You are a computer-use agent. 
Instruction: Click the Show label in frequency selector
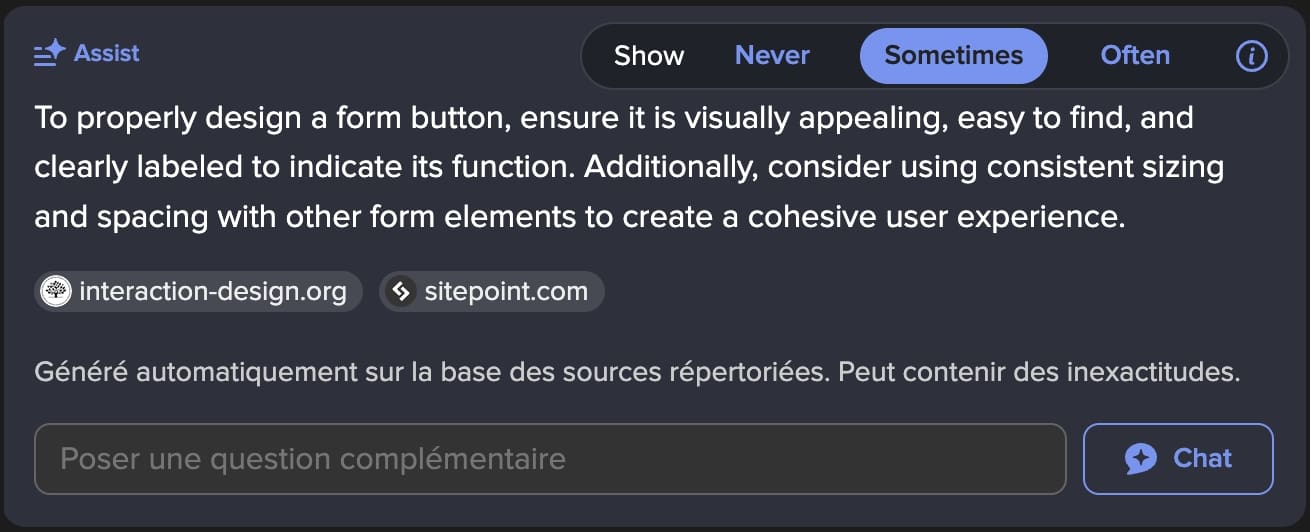tap(649, 56)
